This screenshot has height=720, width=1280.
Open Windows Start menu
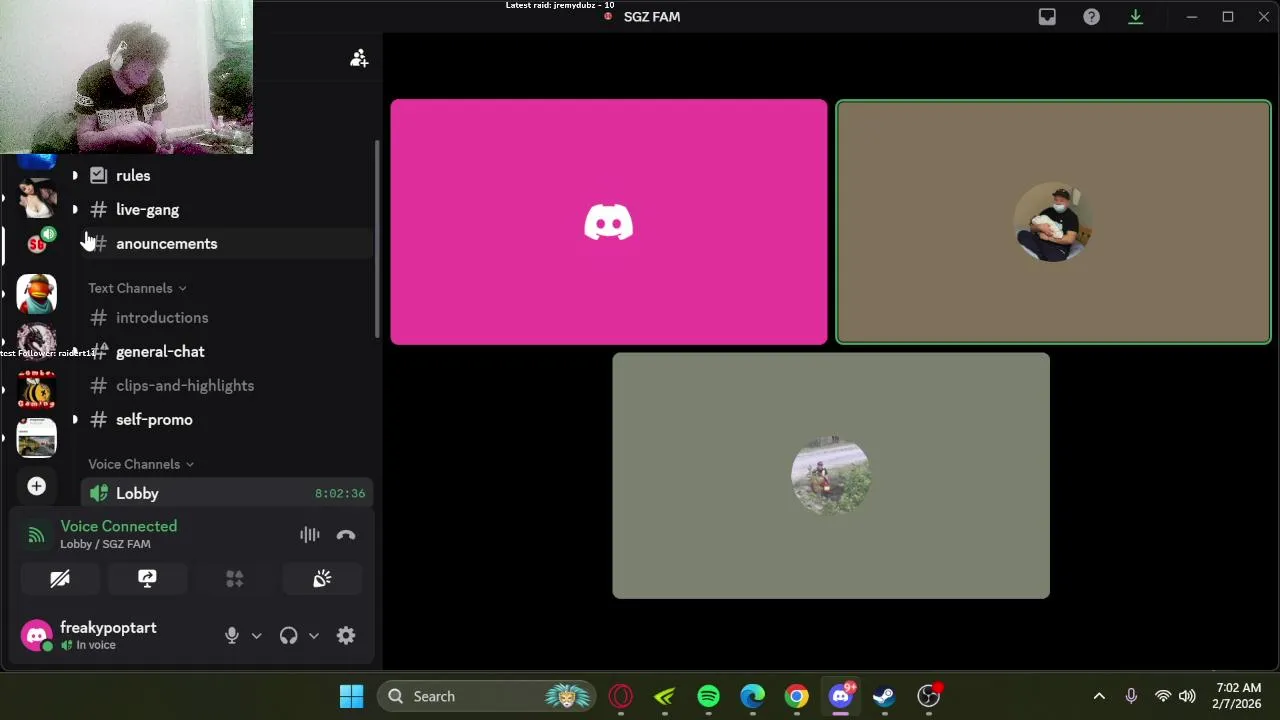pos(351,696)
